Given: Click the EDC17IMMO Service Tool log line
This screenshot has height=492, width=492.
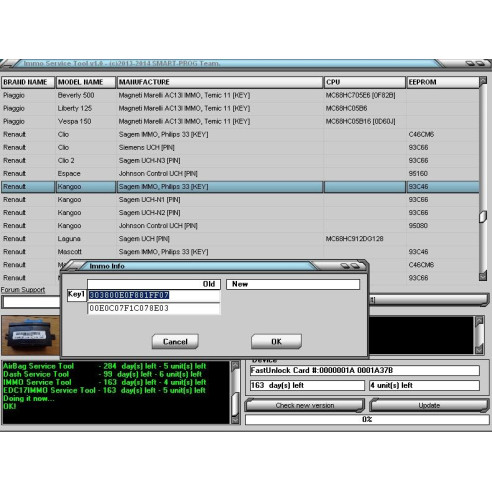Looking at the screenshot, I should pyautogui.click(x=105, y=390).
